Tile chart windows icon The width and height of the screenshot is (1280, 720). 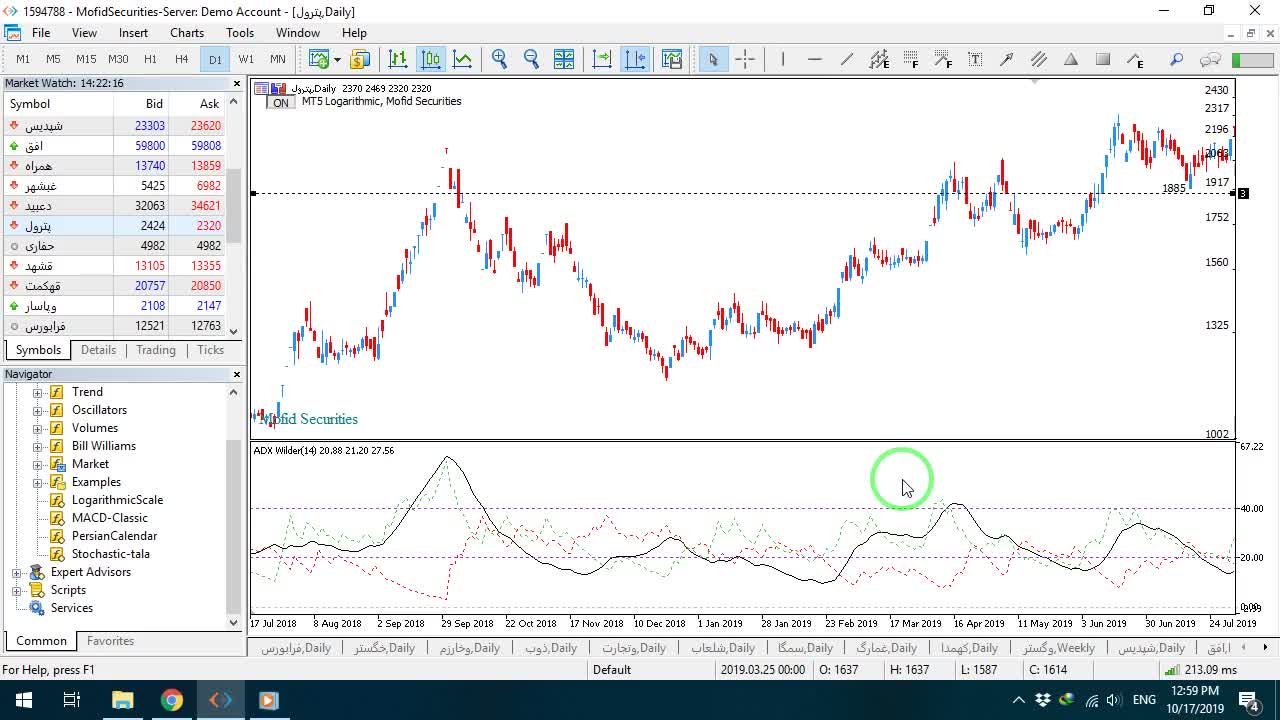click(564, 59)
